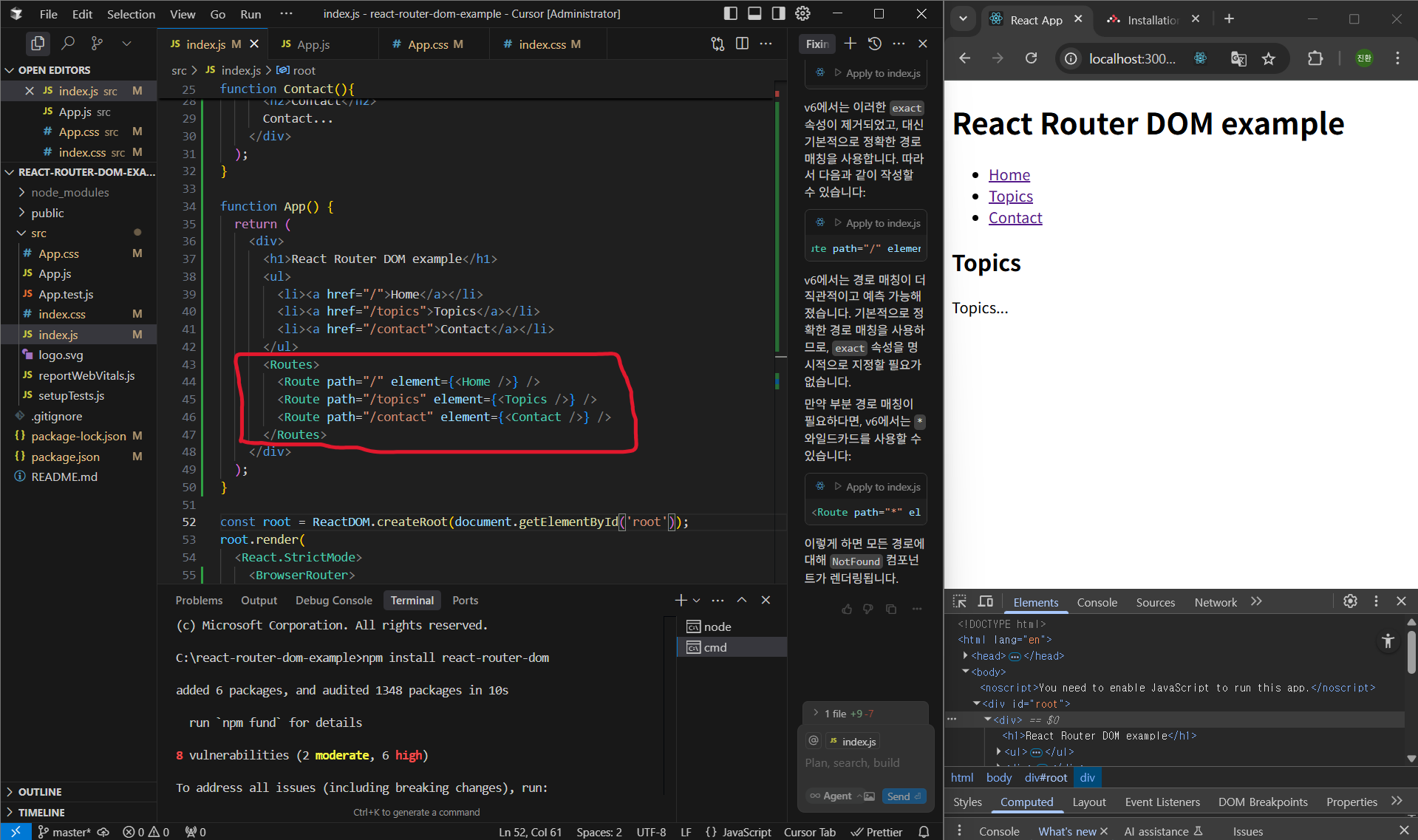
Task: Toggle the AI pane layout icon
Action: click(778, 13)
